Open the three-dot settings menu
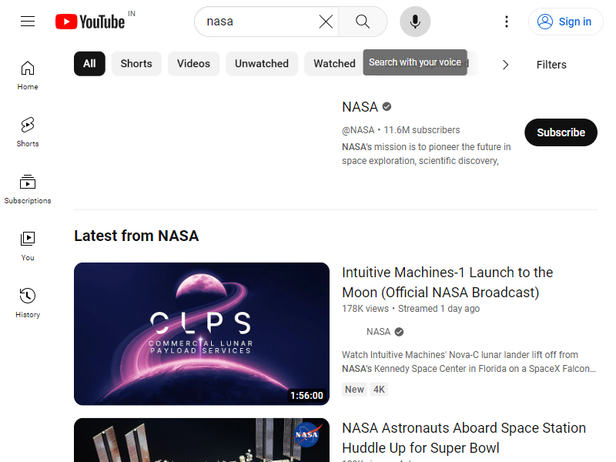This screenshot has width=616, height=462. coord(506,22)
